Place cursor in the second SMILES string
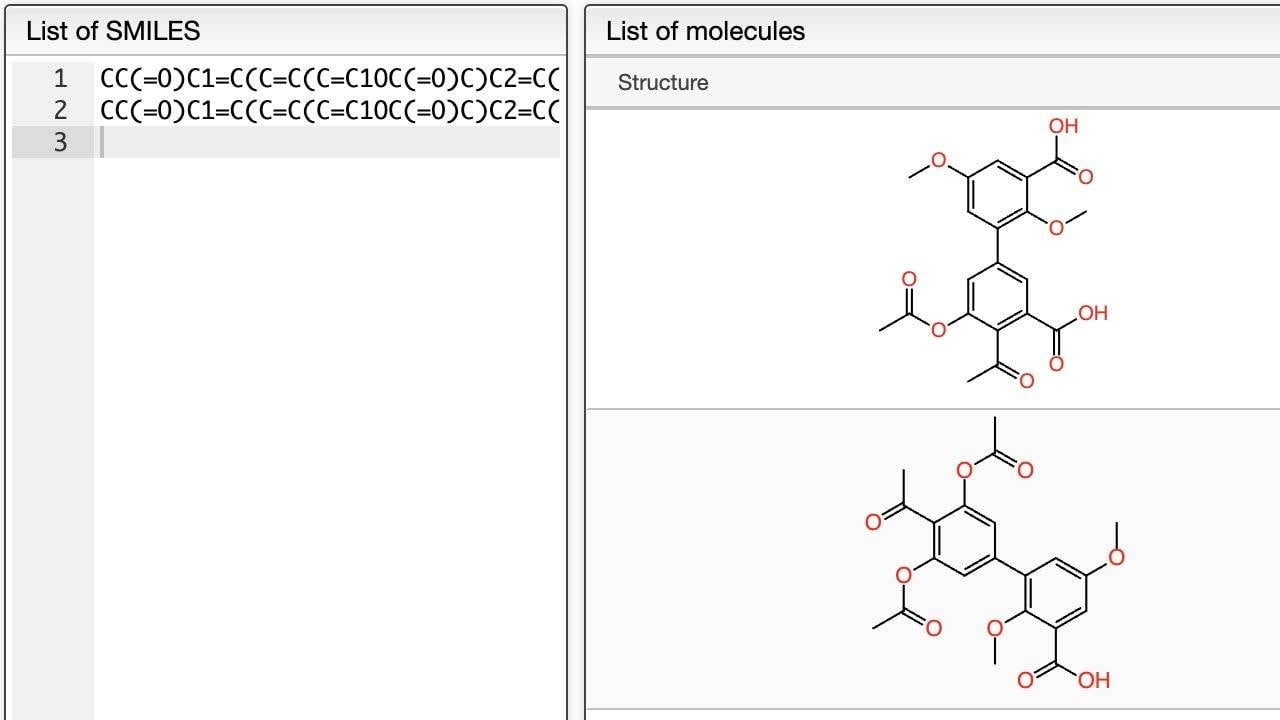Viewport: 1280px width, 720px height. 328,110
